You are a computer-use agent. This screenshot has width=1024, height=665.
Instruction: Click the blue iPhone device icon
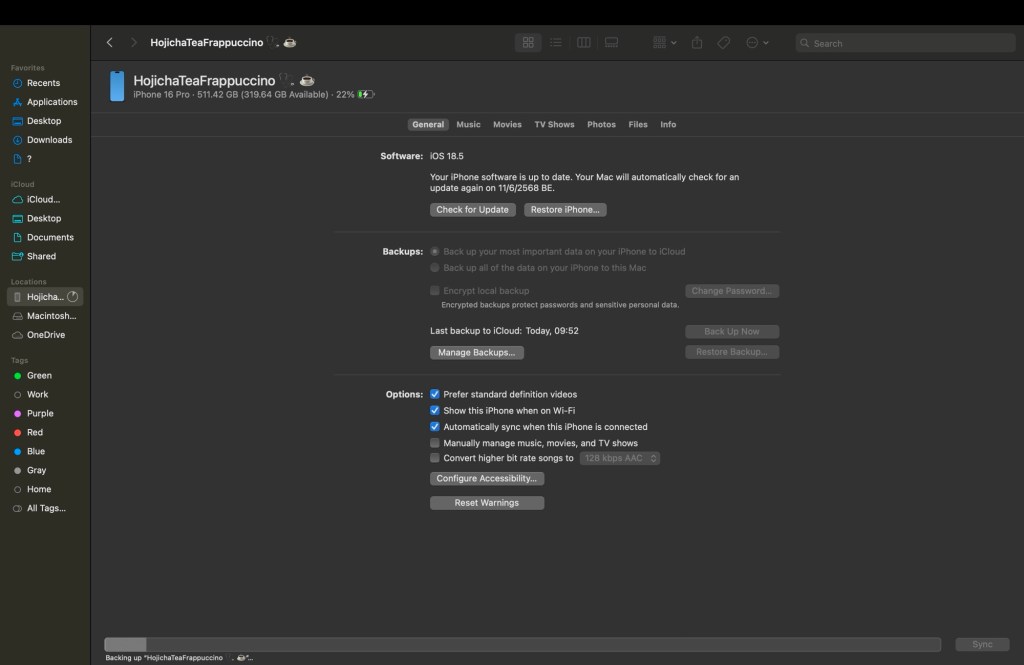pos(117,86)
